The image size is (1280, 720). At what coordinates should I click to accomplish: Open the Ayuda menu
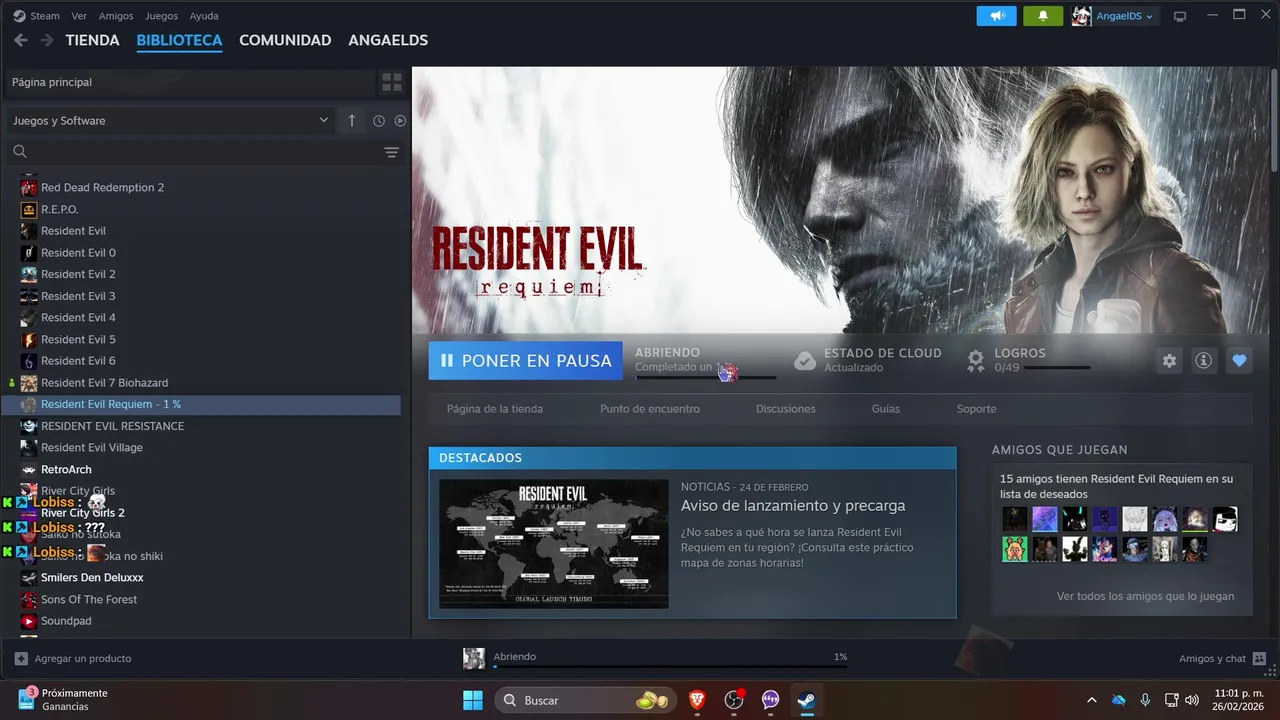(204, 16)
